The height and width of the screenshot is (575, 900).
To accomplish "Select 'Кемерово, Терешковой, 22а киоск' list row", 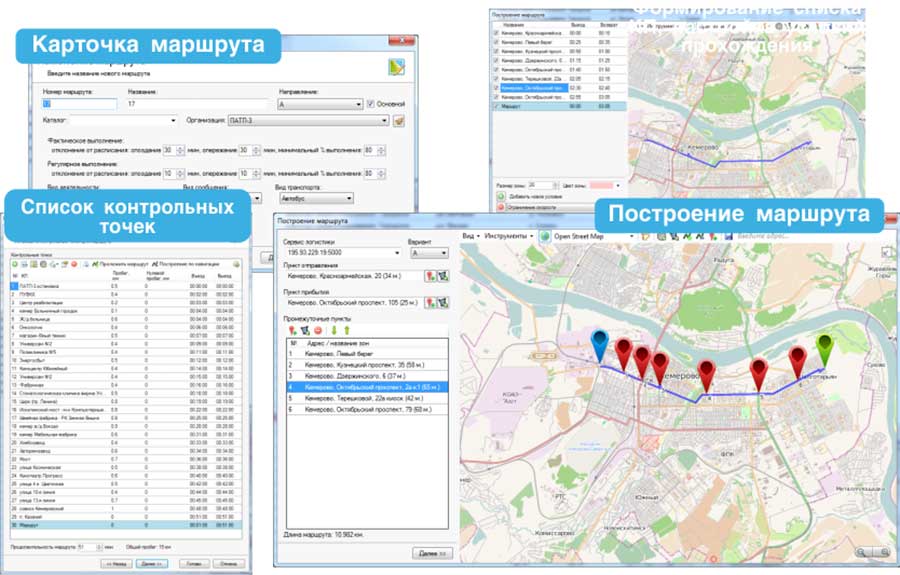I will [x=362, y=396].
